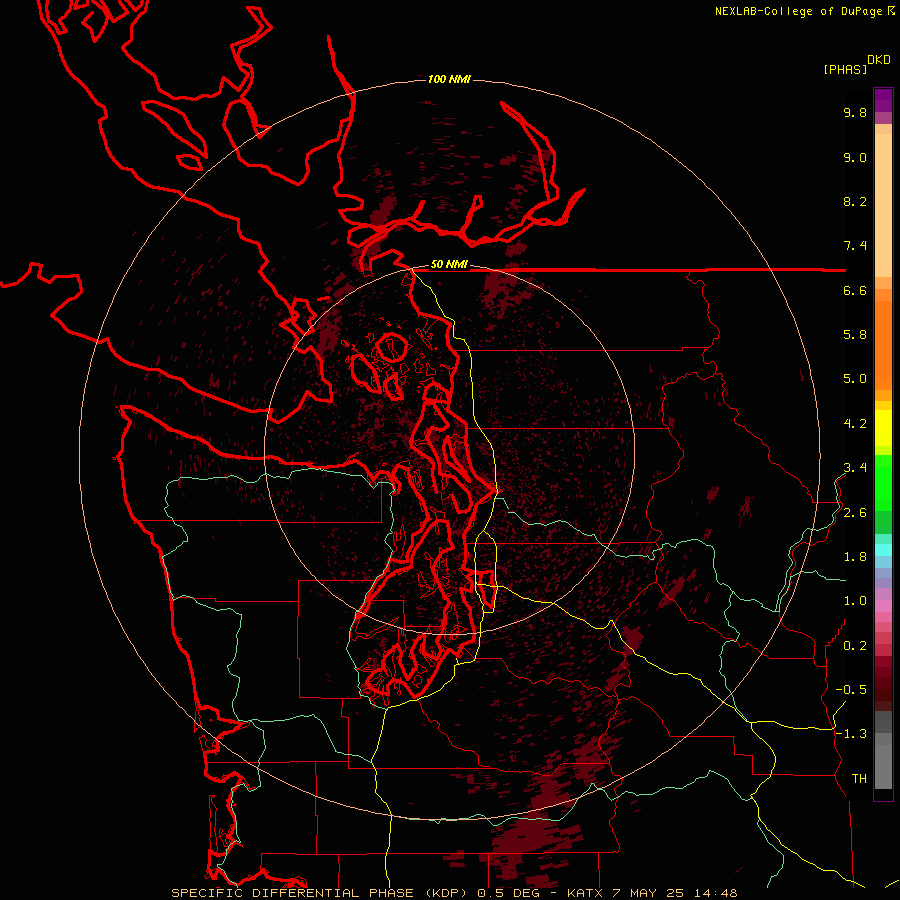
Task: Click the [PHAS] legend heading
Action: [x=845, y=70]
